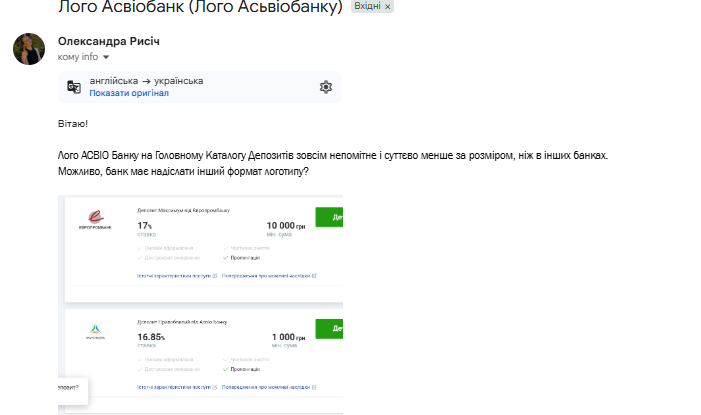This screenshot has width=701, height=415.
Task: Click the Європромбанк logo in screenshot
Action: tap(95, 220)
